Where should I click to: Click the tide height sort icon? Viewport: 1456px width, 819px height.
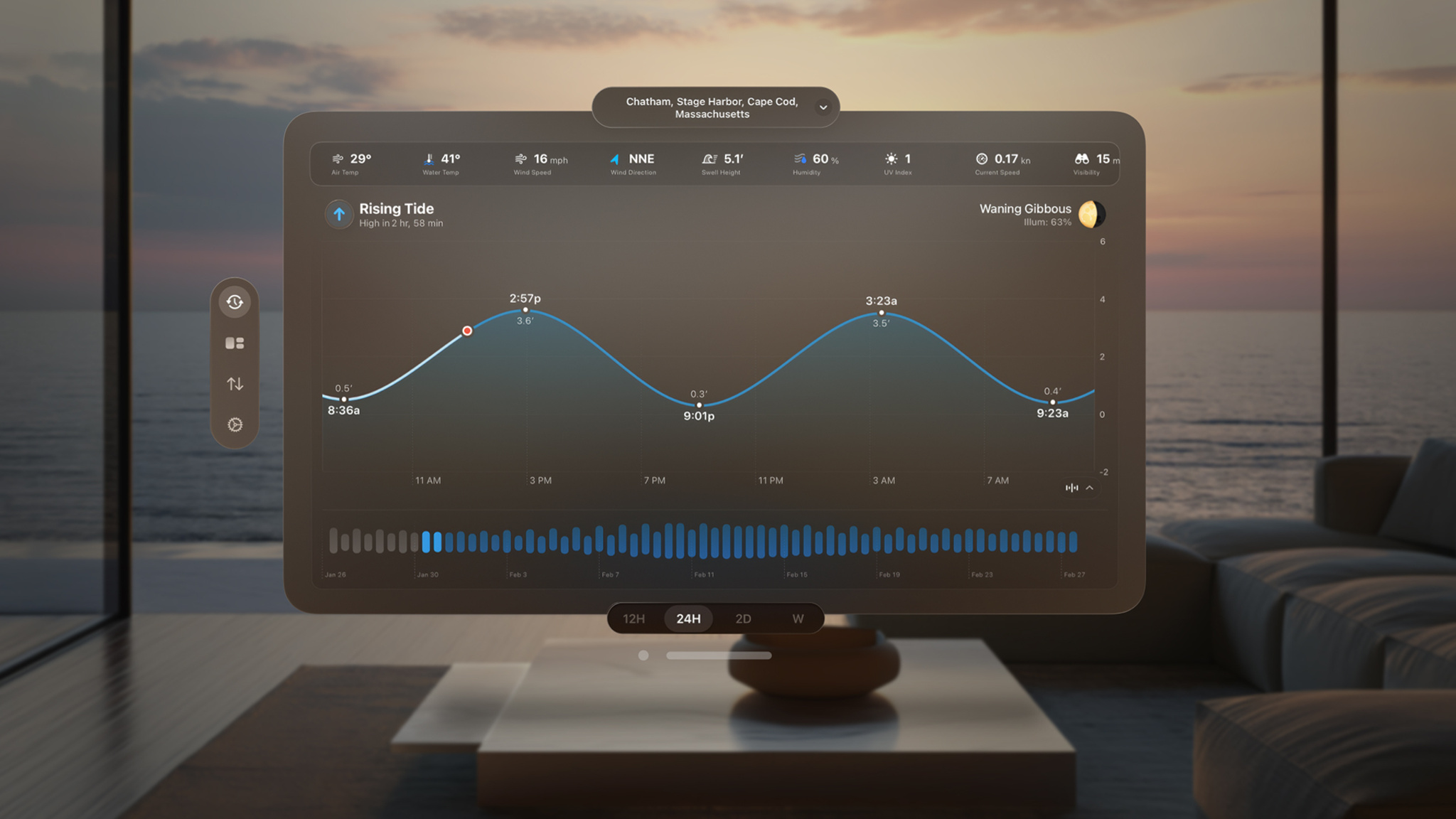coord(235,383)
